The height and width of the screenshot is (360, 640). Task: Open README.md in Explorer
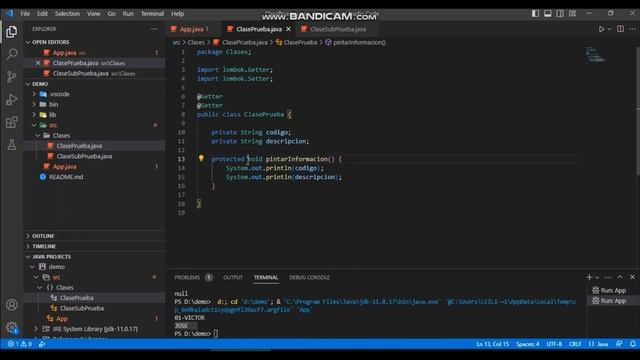coord(66,177)
